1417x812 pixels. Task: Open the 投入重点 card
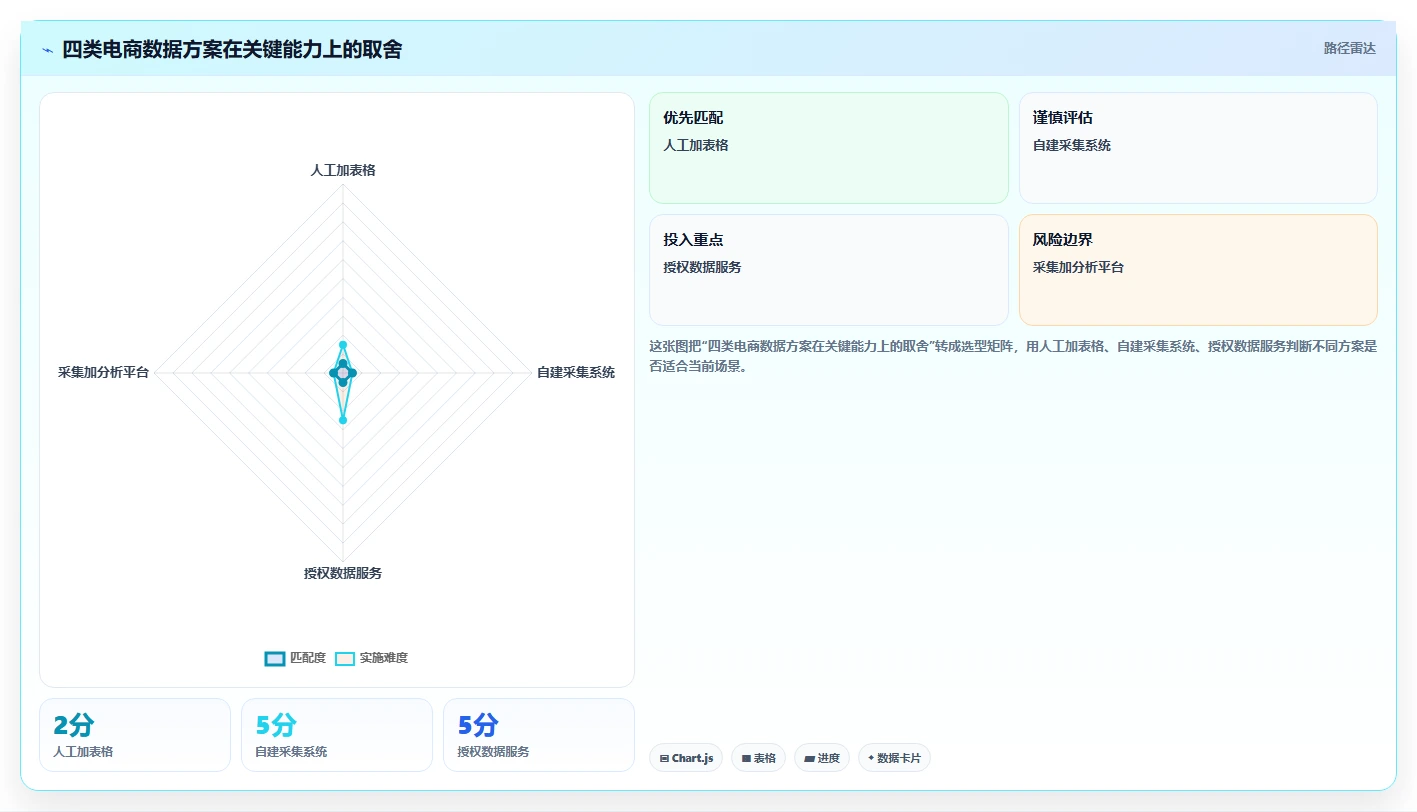tap(829, 270)
